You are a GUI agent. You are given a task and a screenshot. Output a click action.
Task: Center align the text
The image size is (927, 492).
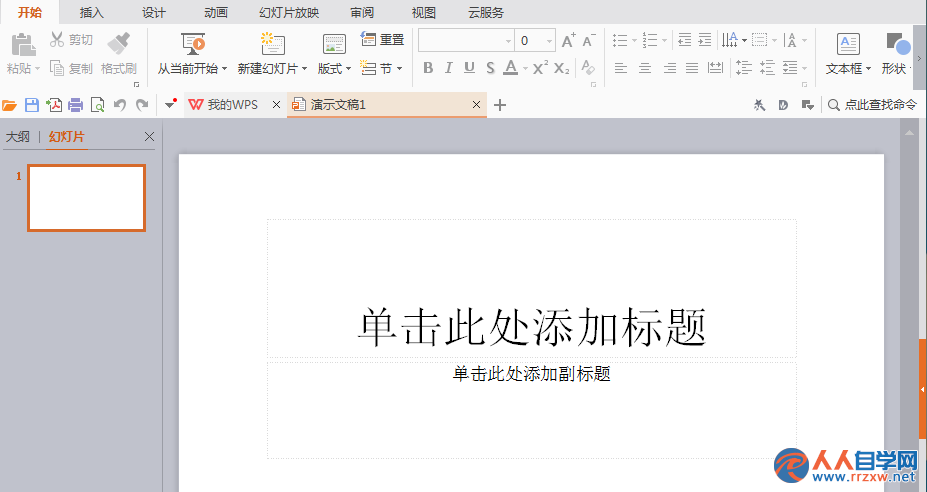tap(645, 69)
